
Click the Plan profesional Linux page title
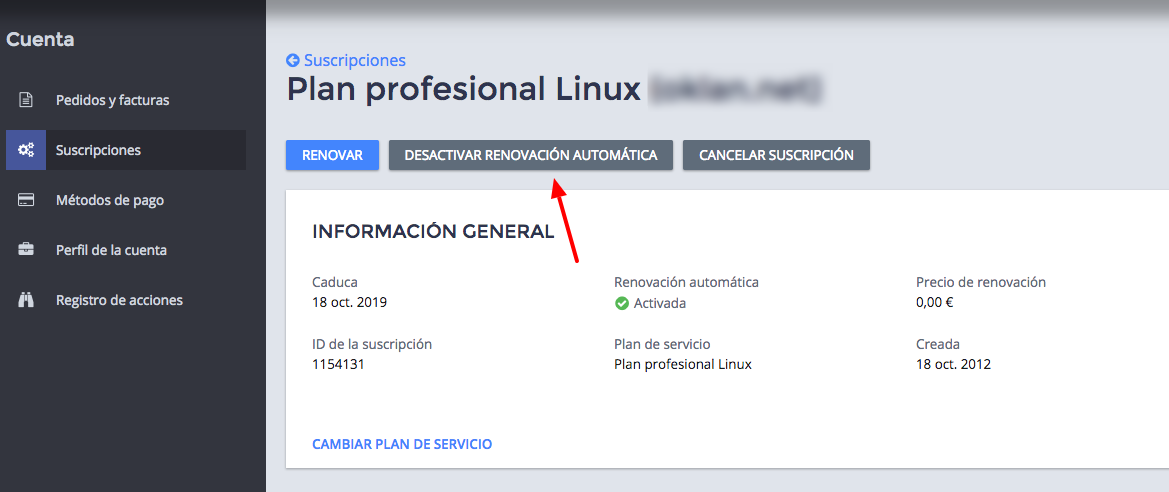pyautogui.click(x=464, y=89)
